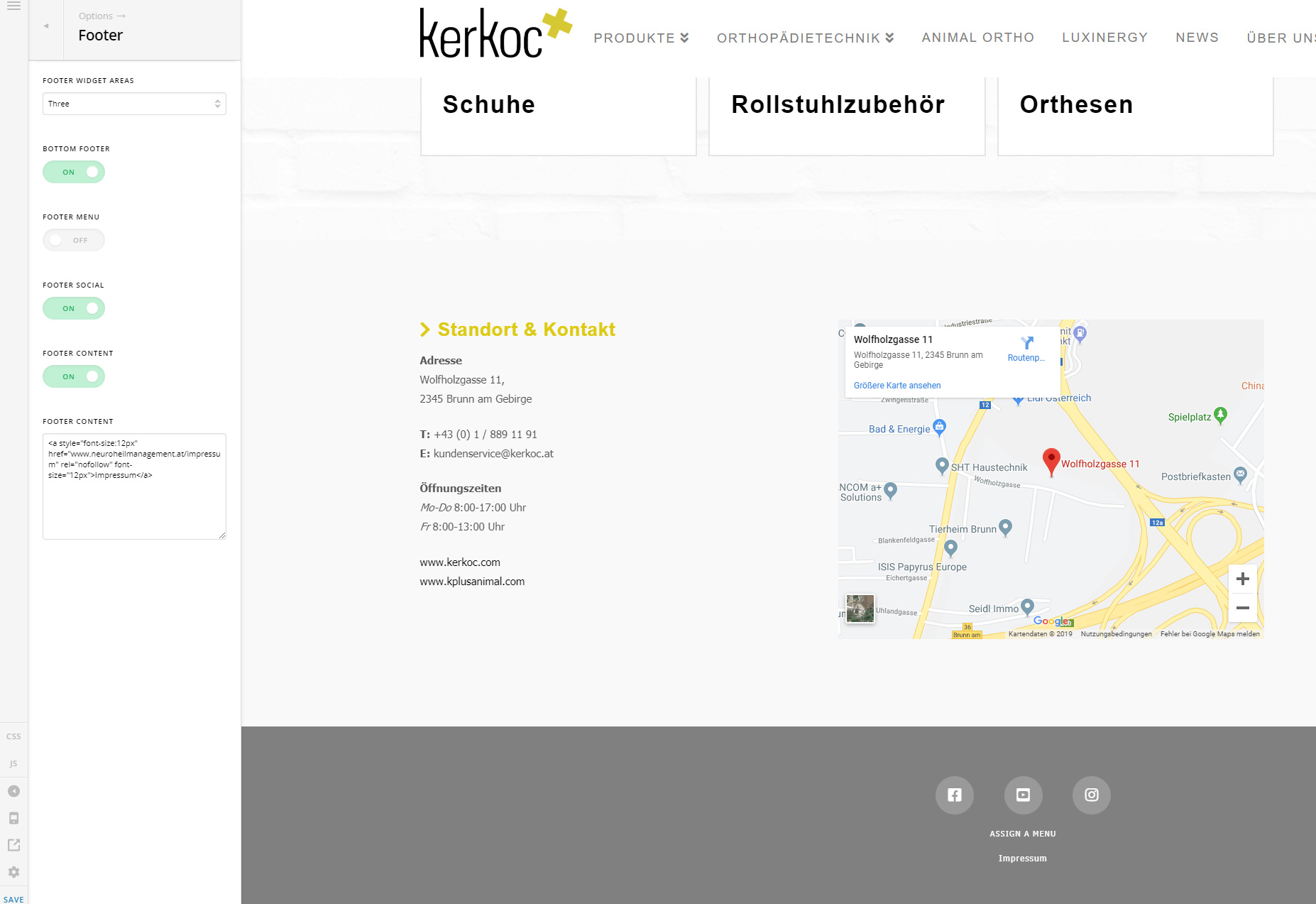This screenshot has height=904, width=1316.
Task: Click the Google logo on the map
Action: pos(1053,621)
